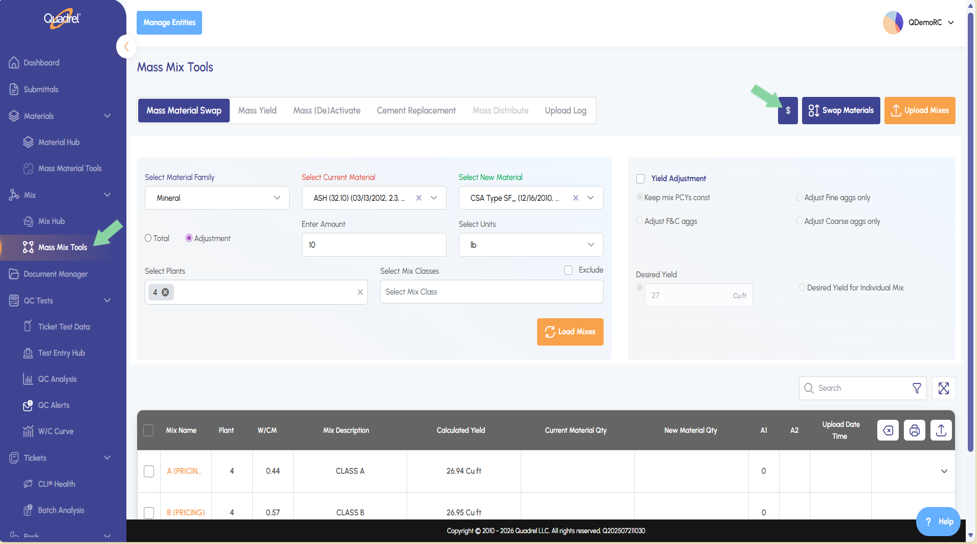Click the Swap Materials button

tap(841, 110)
